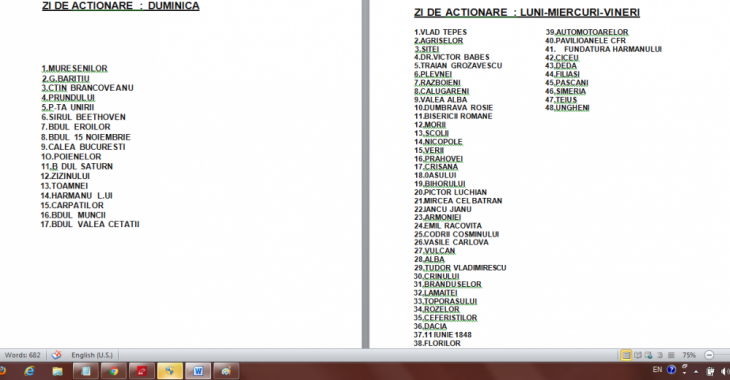Click heading ZI DE ACTIONARE : DUMINICA
The width and height of the screenshot is (730, 380).
click(121, 6)
